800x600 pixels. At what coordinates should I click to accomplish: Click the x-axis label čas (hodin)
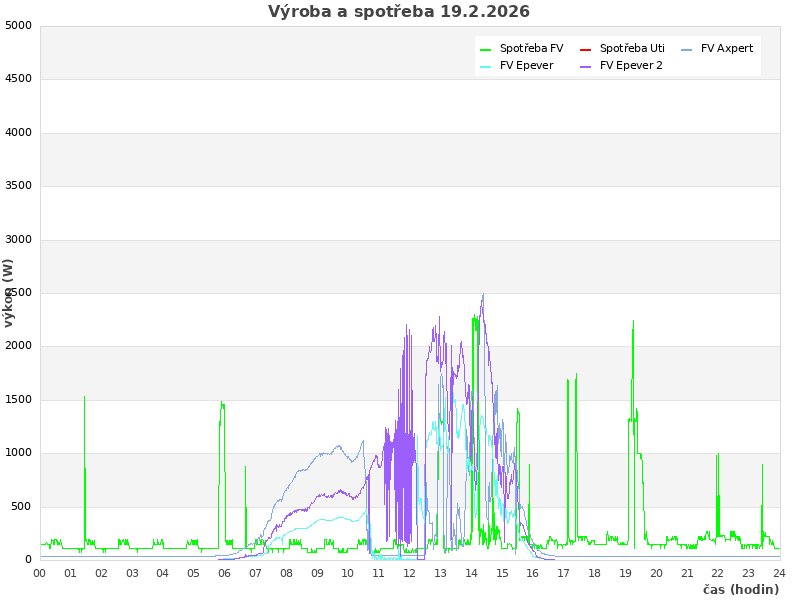pos(740,589)
